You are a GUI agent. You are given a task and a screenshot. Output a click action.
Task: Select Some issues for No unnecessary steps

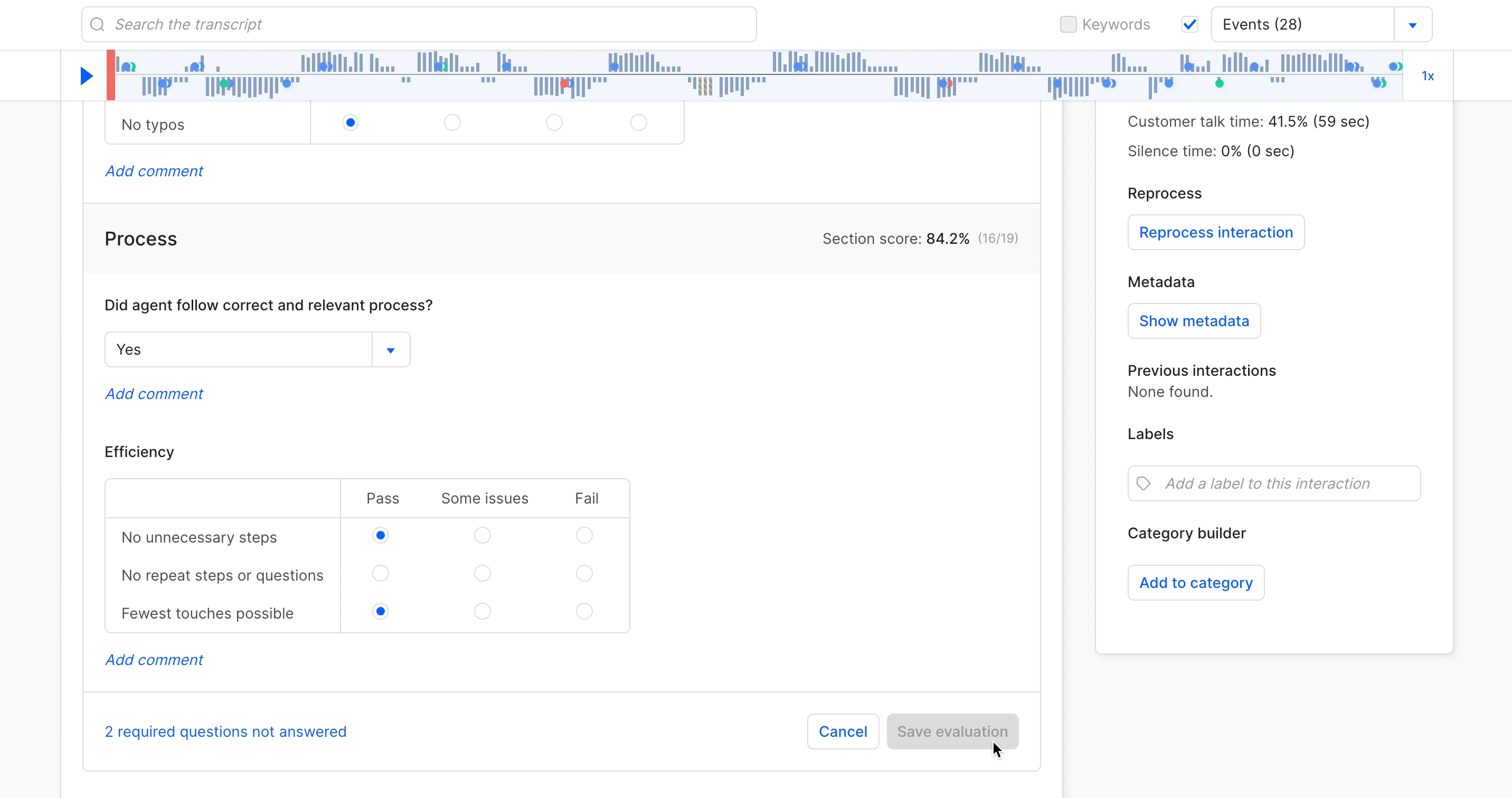tap(483, 535)
